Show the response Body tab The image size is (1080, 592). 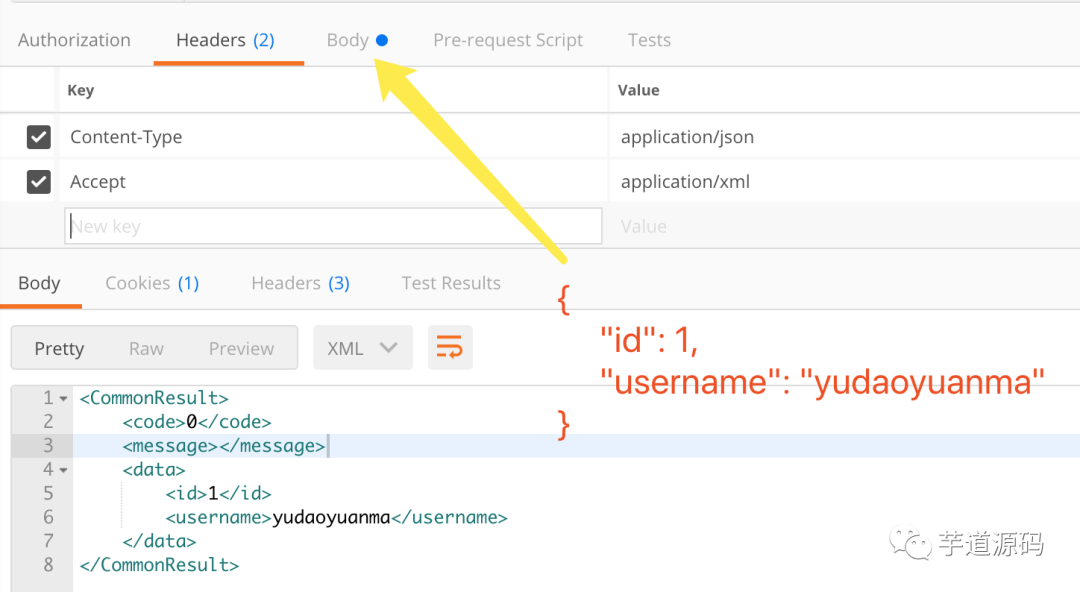39,283
